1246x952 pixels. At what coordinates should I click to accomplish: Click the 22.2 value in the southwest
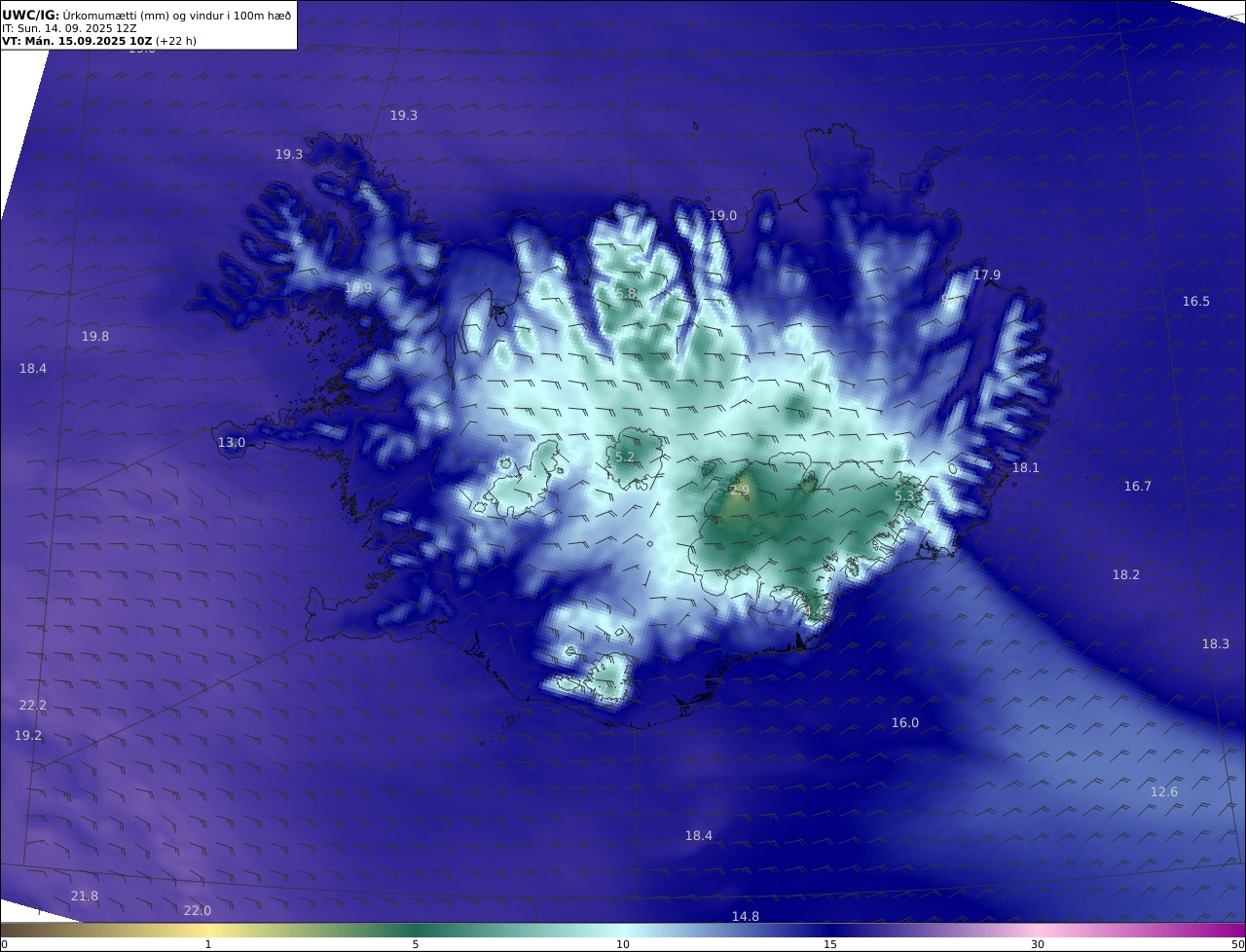tap(33, 706)
